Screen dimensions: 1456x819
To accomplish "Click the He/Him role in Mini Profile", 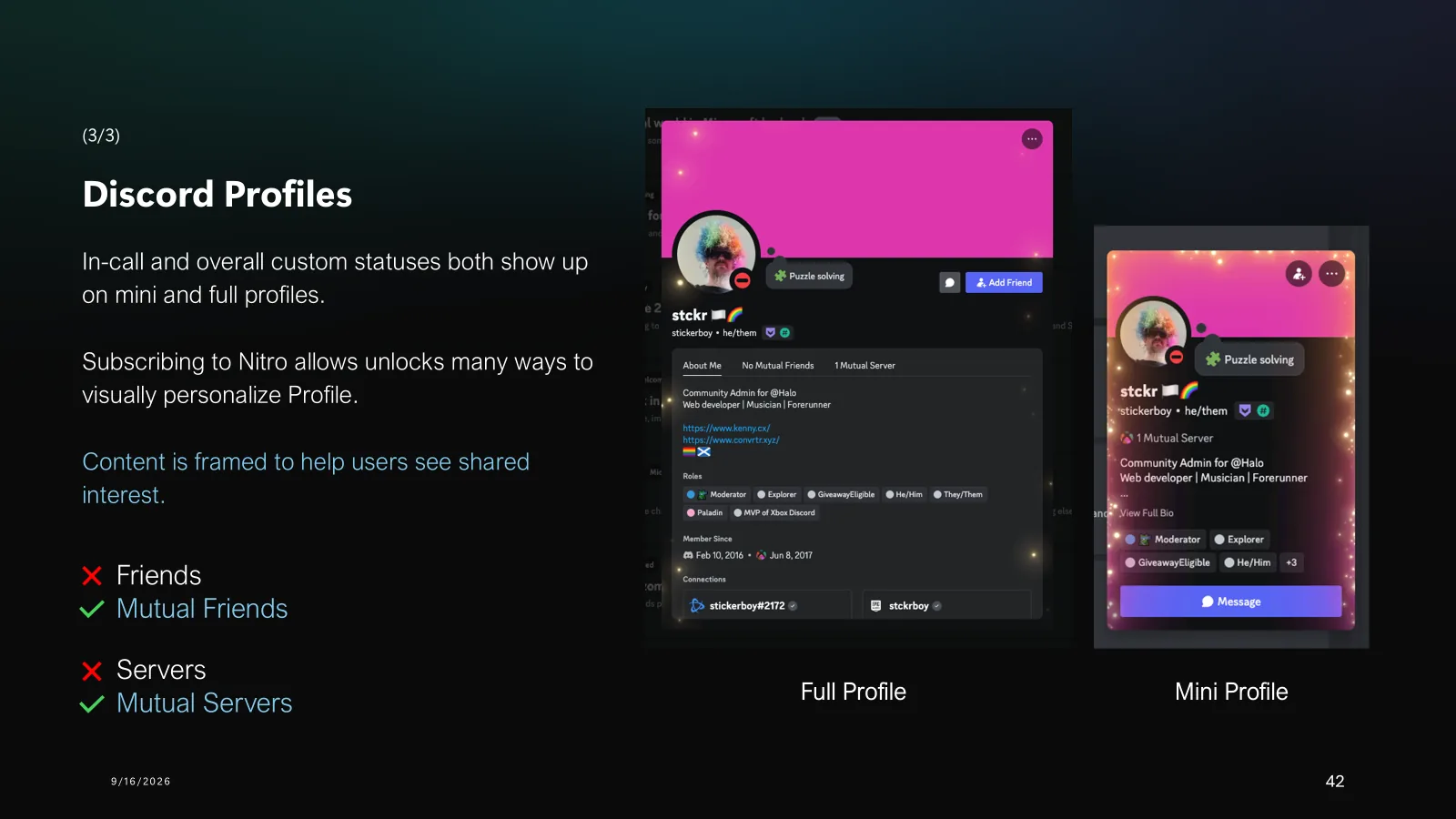I will pos(1248,562).
